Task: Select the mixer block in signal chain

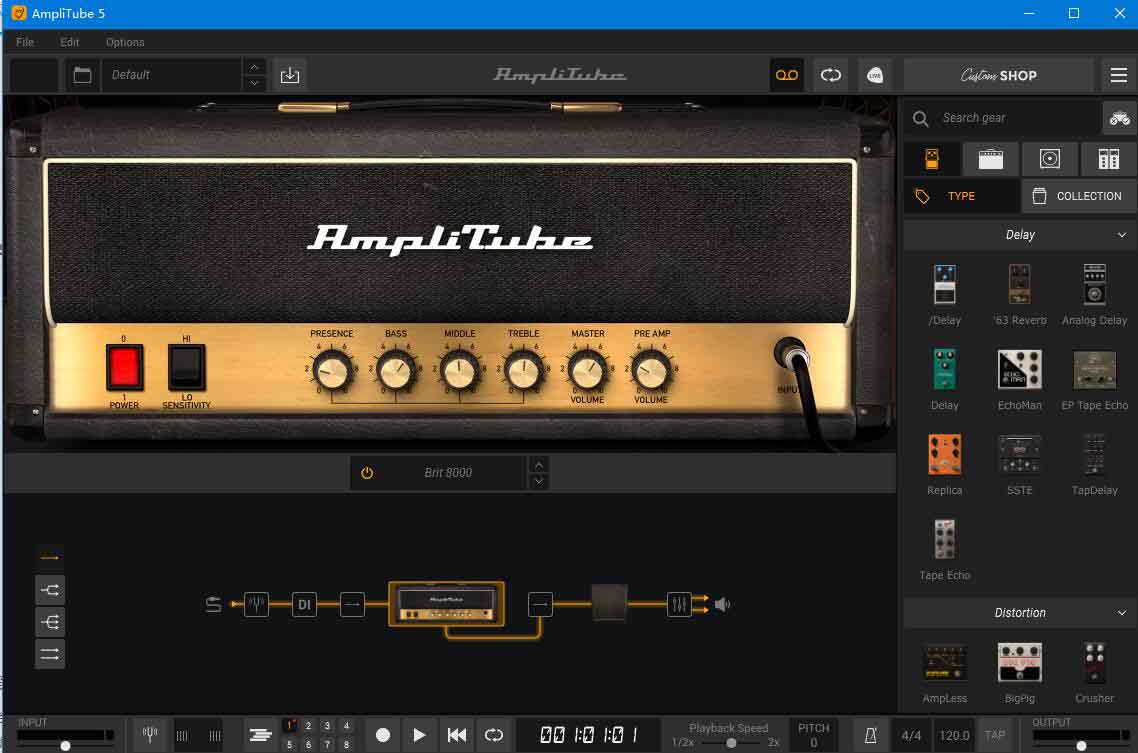Action: pos(678,604)
